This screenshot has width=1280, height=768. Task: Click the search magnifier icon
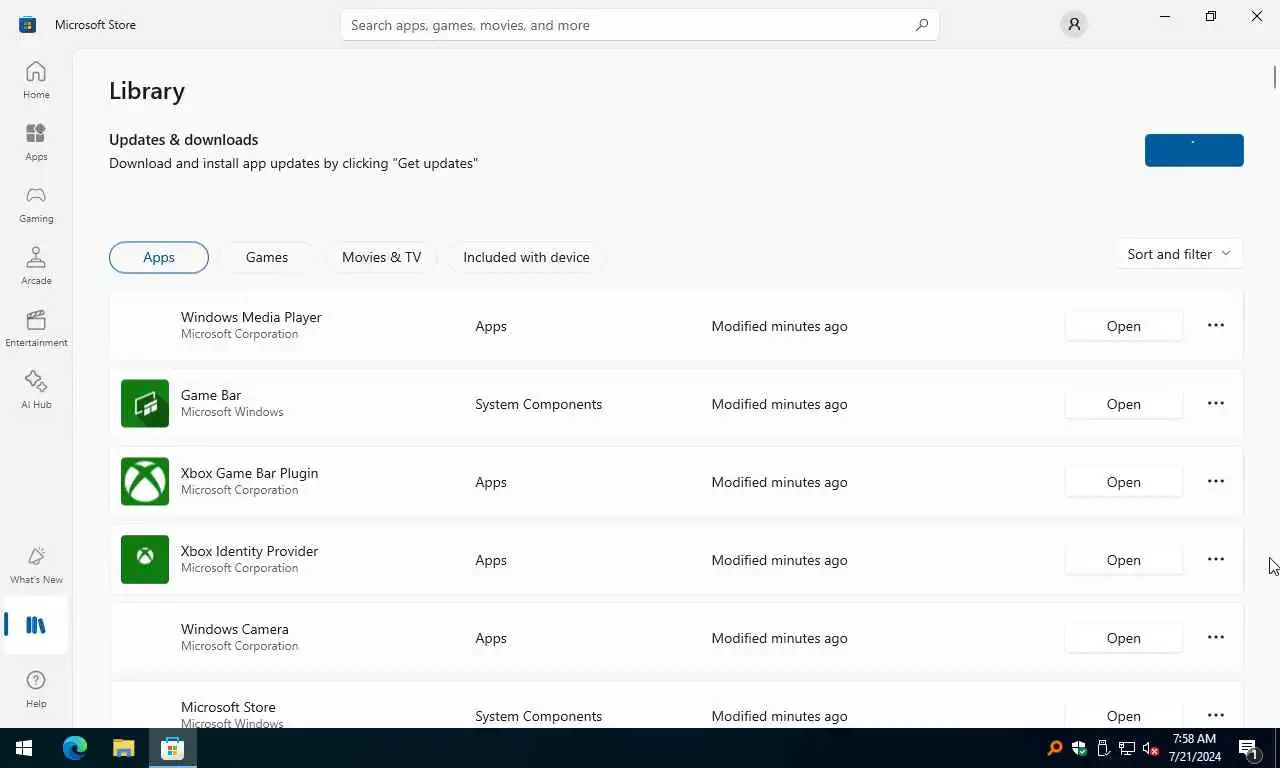click(x=921, y=25)
